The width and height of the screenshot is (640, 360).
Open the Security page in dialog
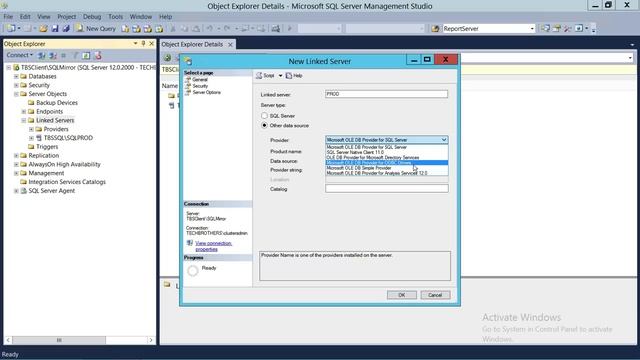[x=200, y=86]
